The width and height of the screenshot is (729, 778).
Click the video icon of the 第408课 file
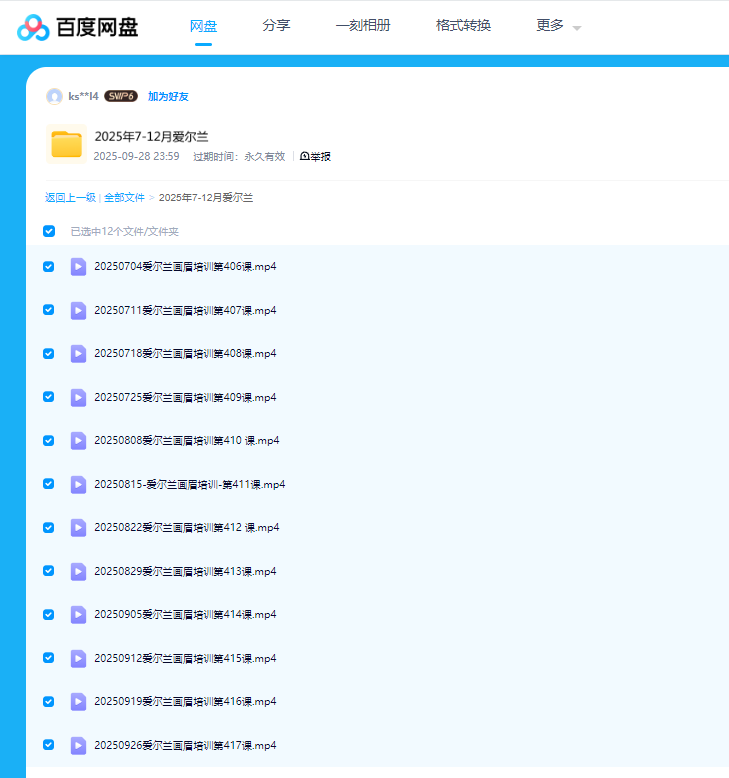pyautogui.click(x=78, y=354)
